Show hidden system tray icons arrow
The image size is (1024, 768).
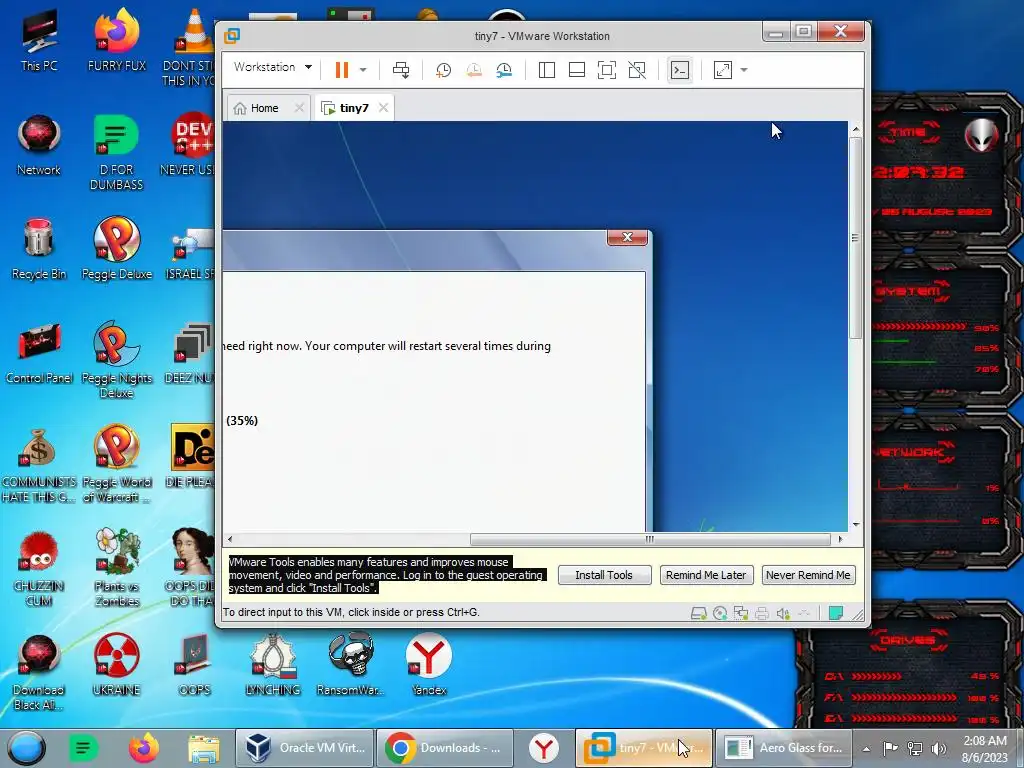(866, 749)
